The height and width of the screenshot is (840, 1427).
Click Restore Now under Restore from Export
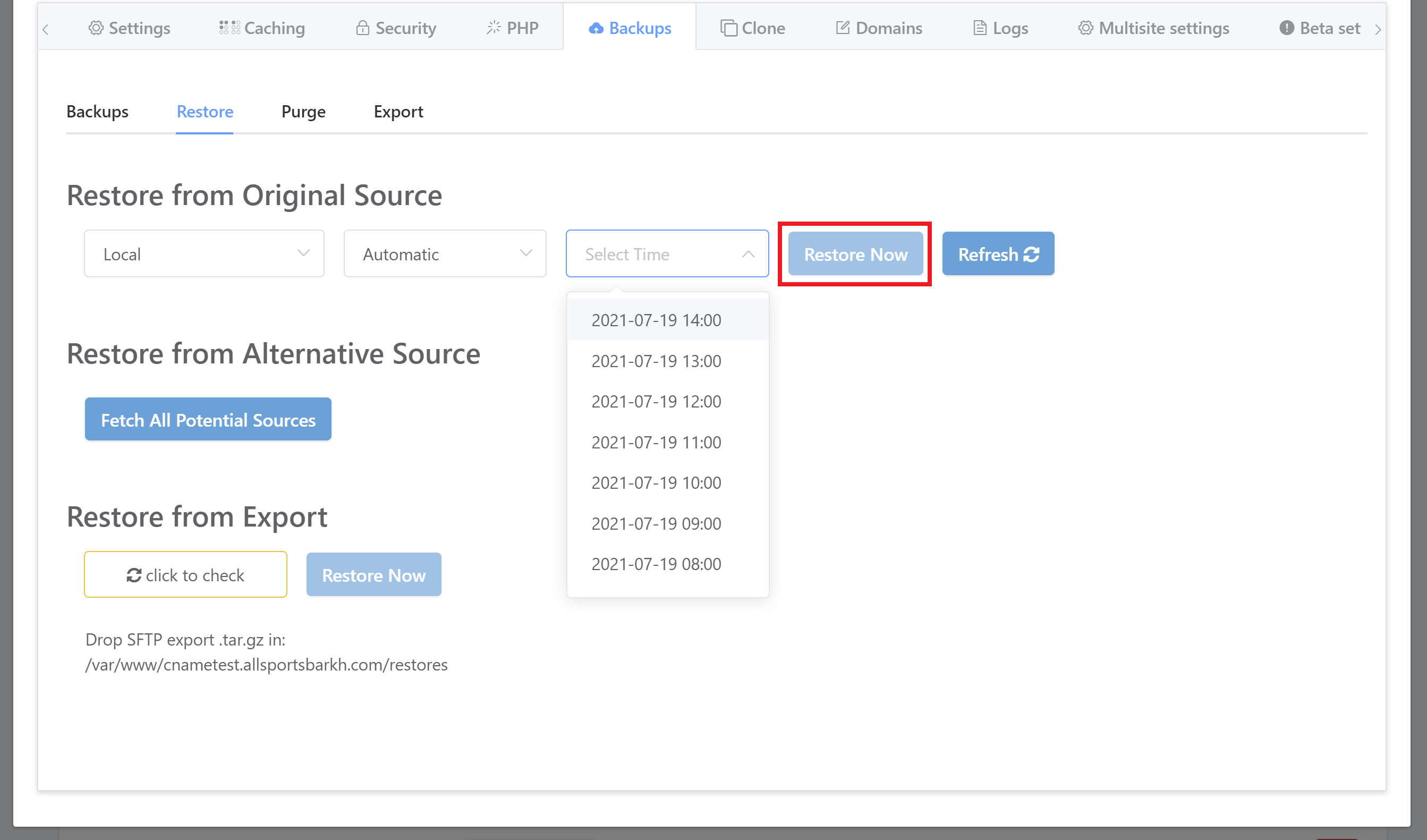pyautogui.click(x=373, y=574)
